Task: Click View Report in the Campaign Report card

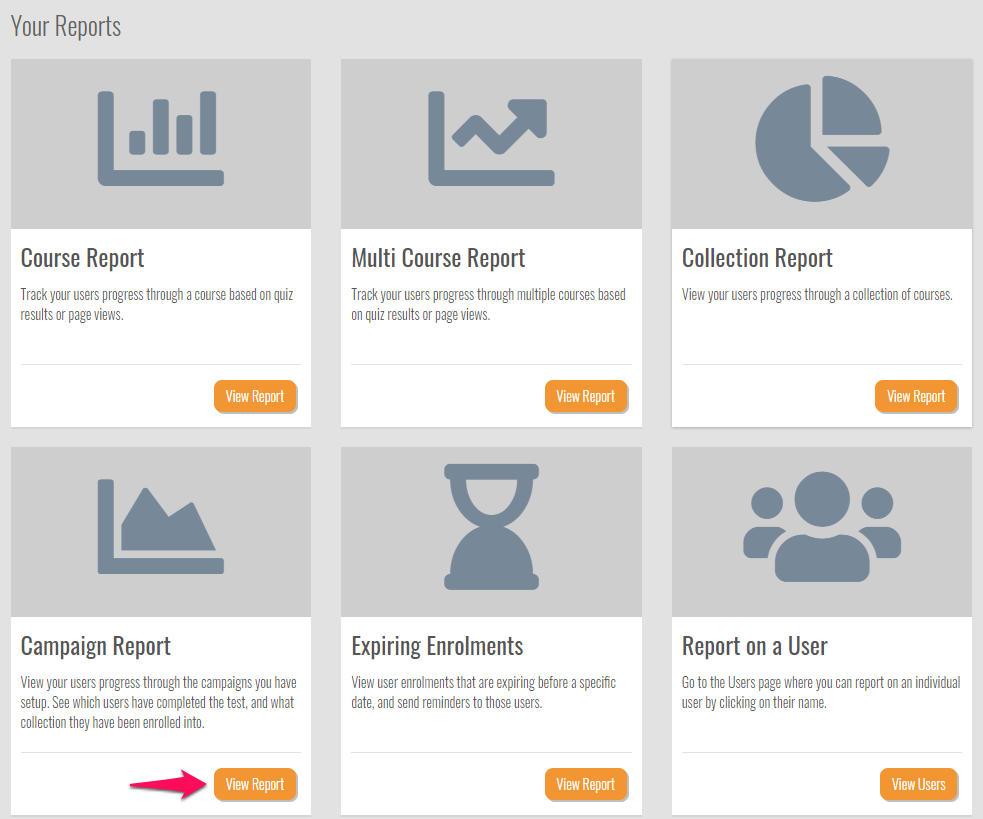Action: (x=255, y=784)
